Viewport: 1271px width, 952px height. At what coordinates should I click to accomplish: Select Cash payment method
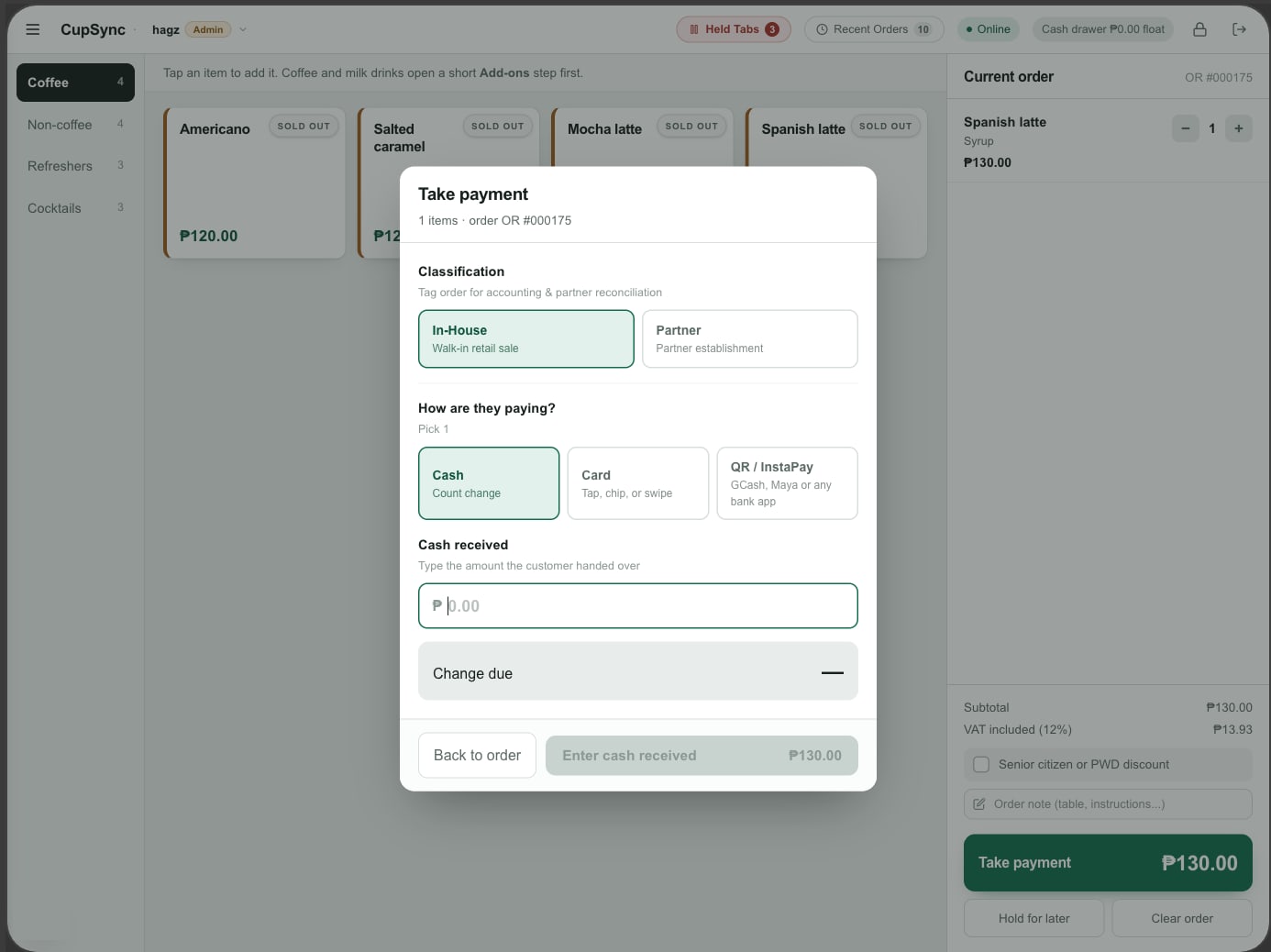pyautogui.click(x=489, y=483)
